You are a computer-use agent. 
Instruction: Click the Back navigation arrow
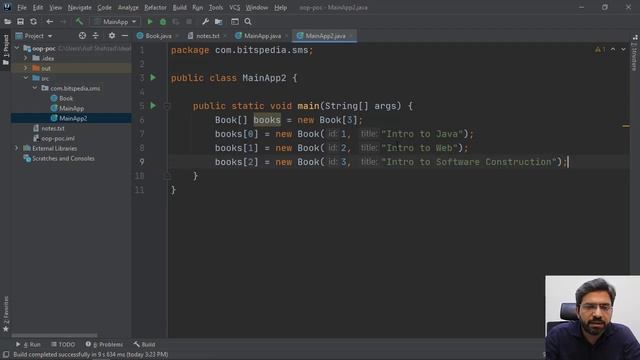click(x=50, y=22)
